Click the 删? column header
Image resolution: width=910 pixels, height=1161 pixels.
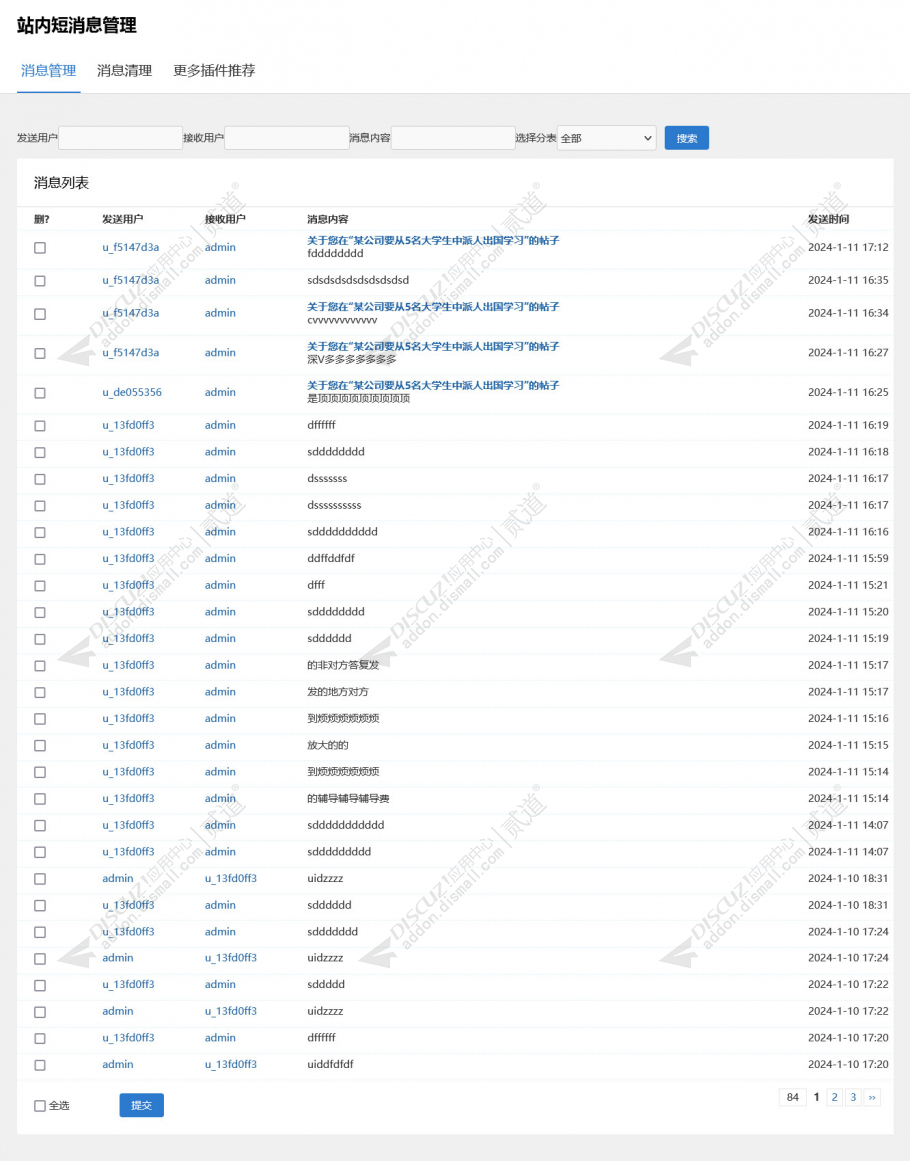click(x=42, y=219)
